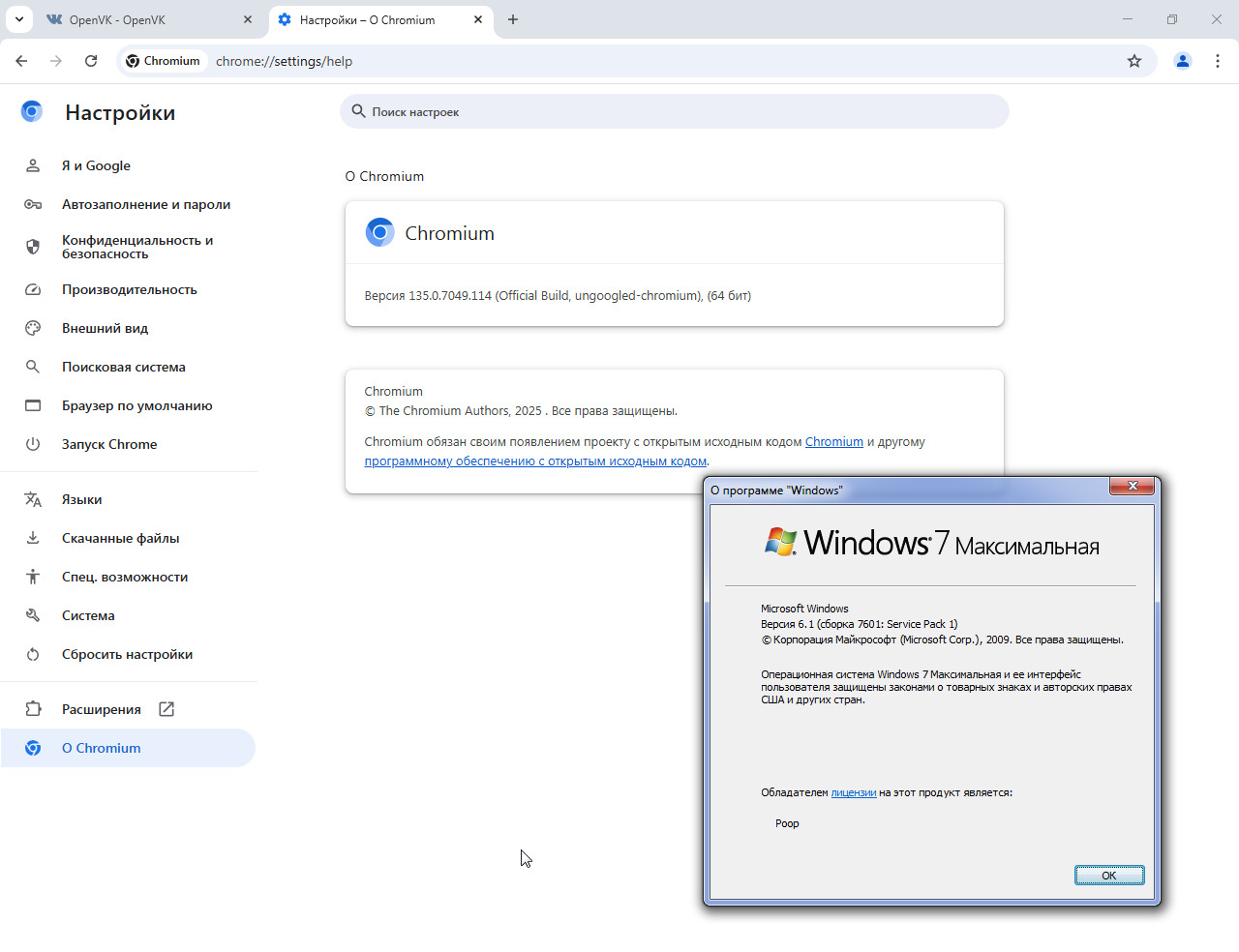Screen dimensions: 1239x952
Task: Follow the Chromium open source link
Action: (x=834, y=442)
